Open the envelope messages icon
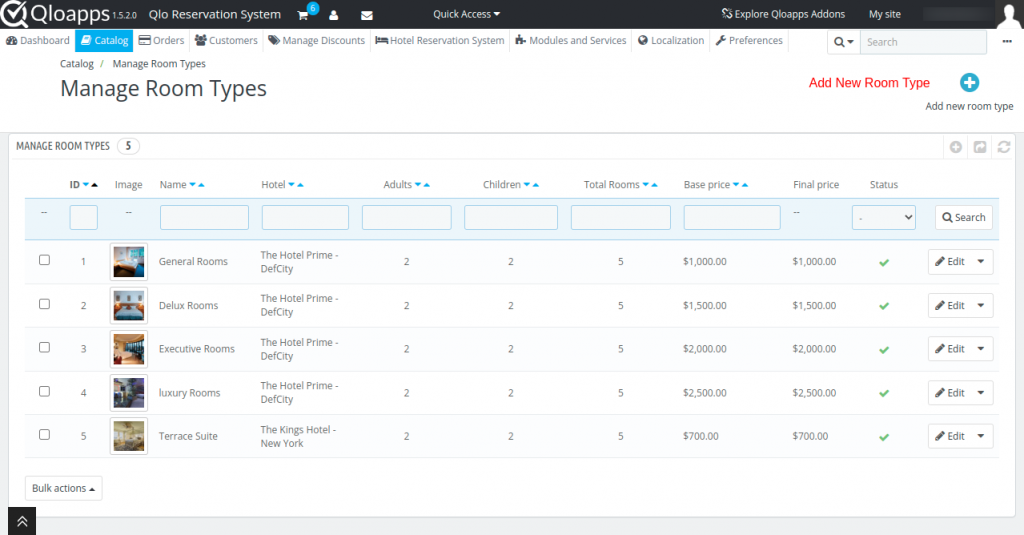 366,15
